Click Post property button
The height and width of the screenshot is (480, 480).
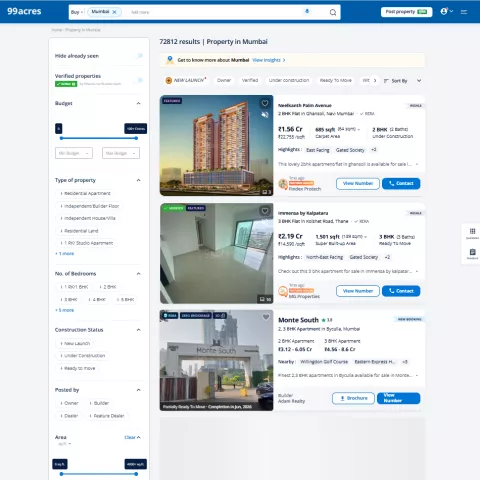tap(406, 12)
